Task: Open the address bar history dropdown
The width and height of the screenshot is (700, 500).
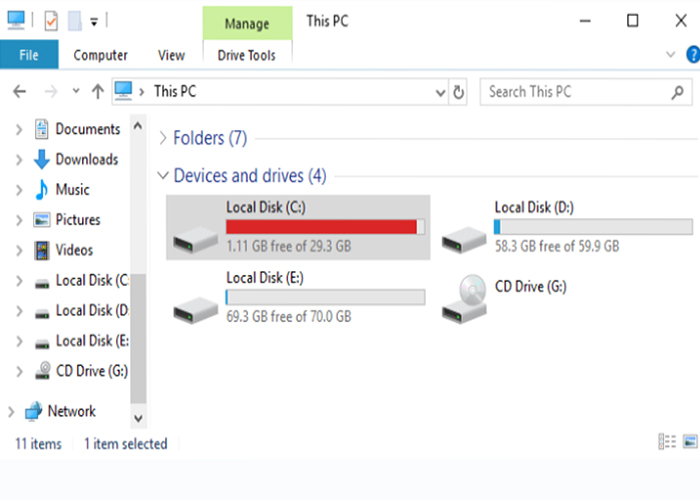Action: [440, 92]
